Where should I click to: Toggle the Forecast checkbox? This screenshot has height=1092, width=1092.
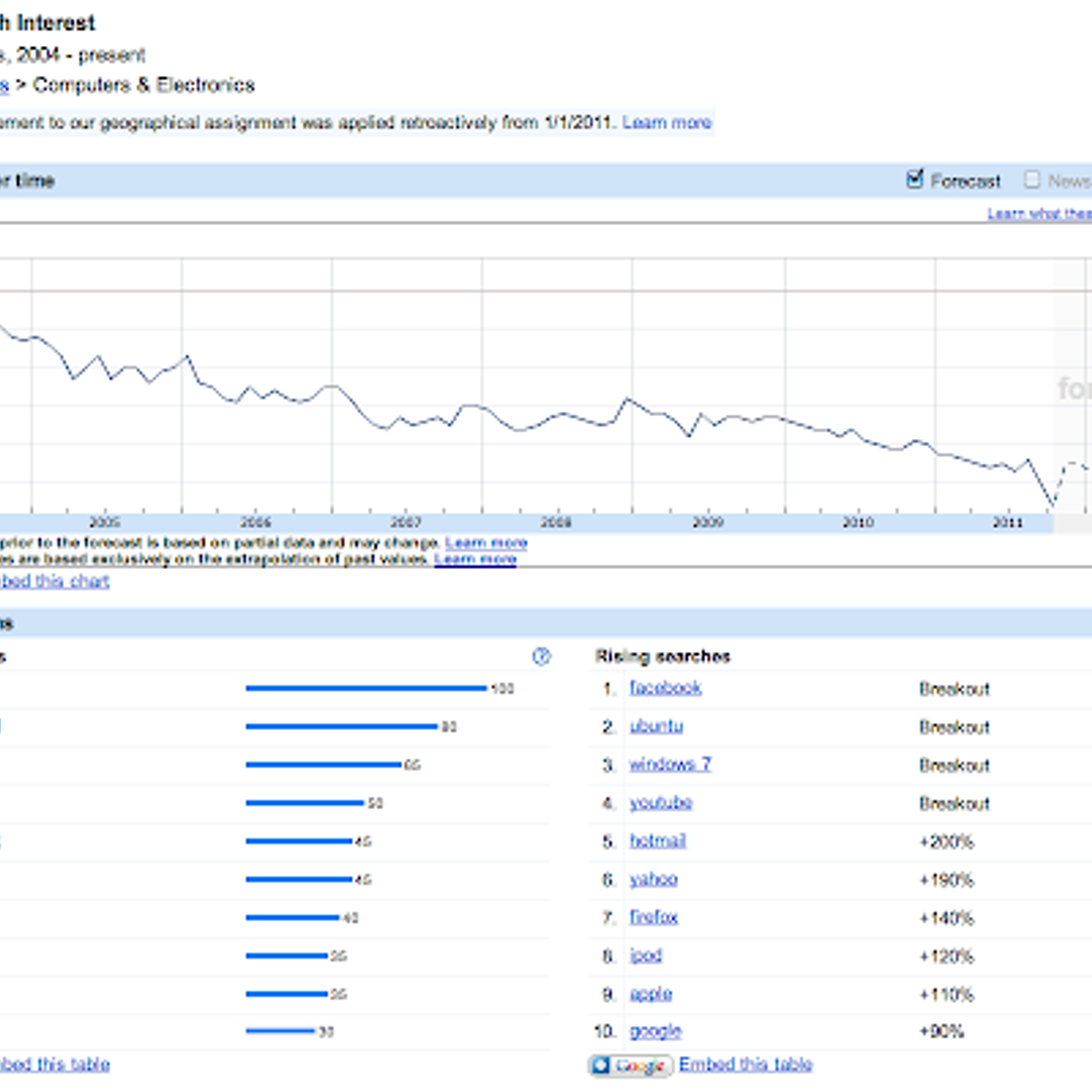tap(915, 179)
